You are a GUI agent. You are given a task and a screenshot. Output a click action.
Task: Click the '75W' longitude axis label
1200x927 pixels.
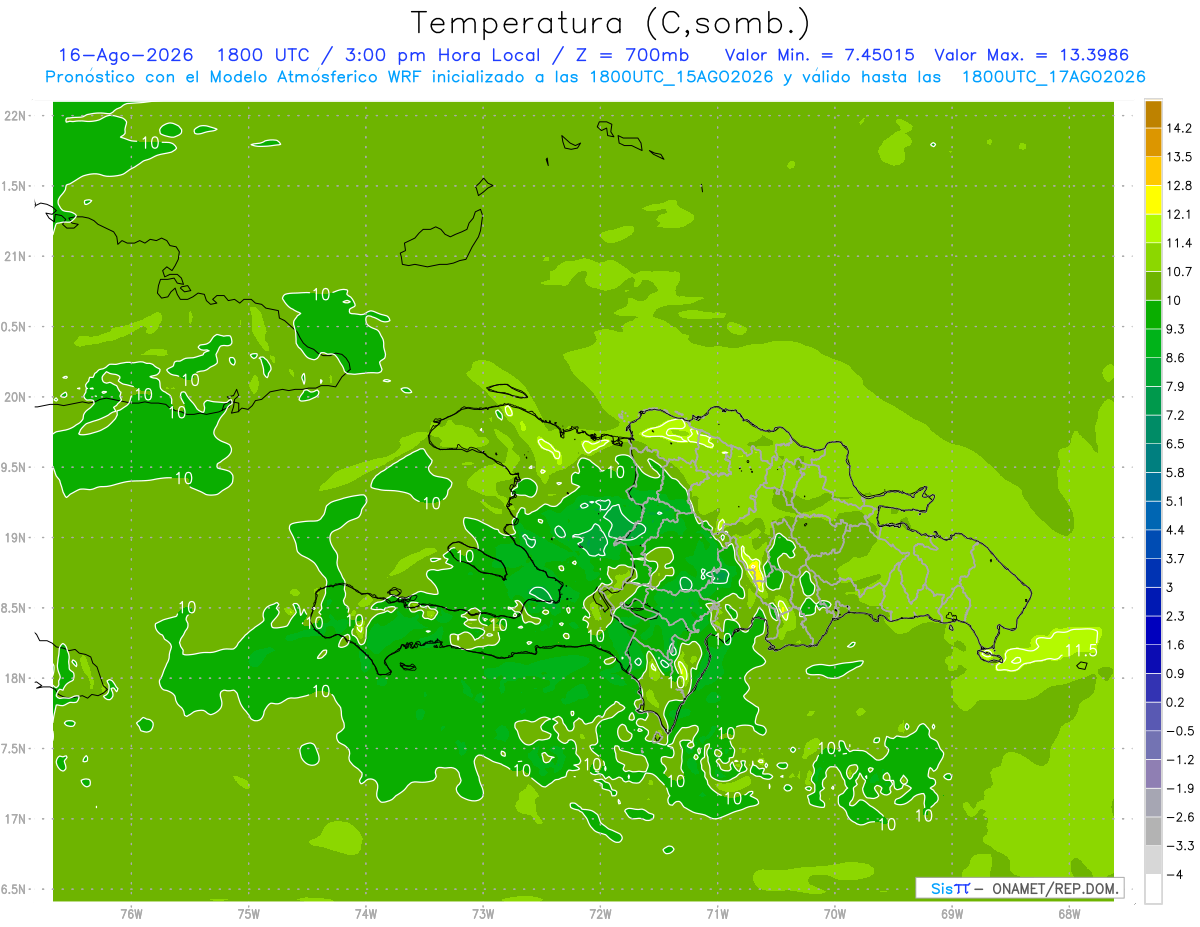pos(249,914)
